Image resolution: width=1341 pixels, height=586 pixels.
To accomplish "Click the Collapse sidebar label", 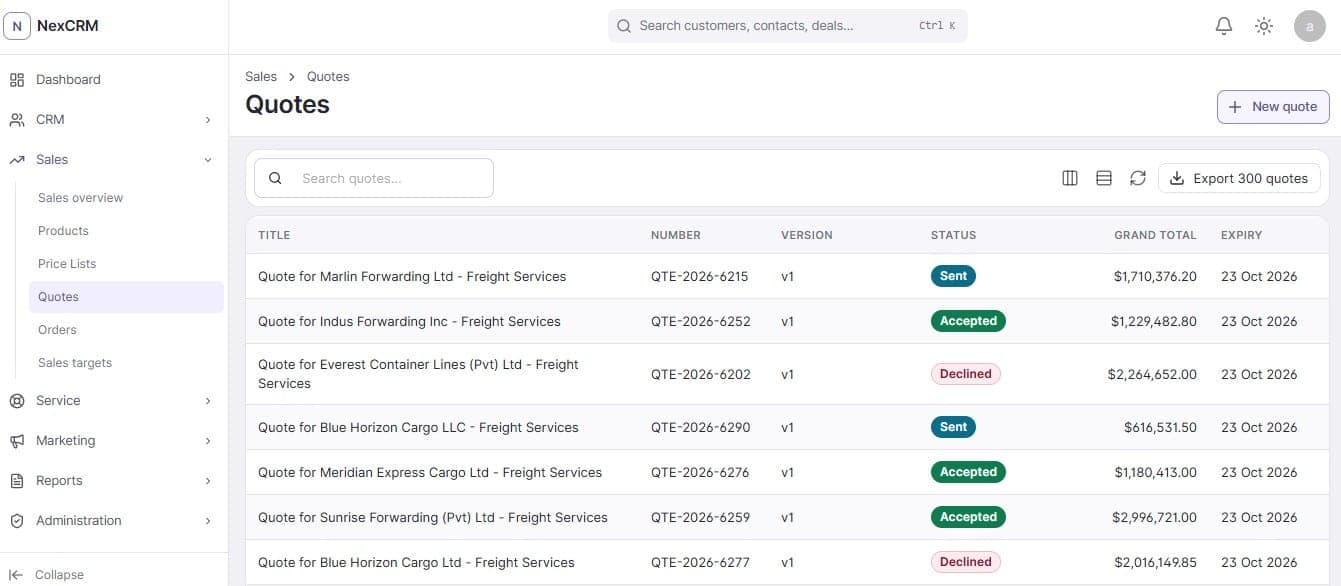I will coord(59,575).
